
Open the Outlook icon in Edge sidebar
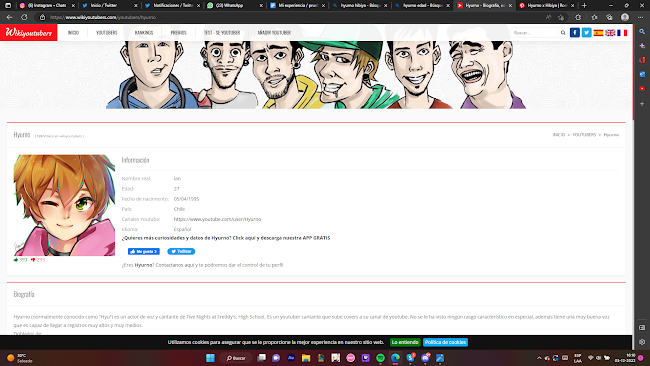[x=642, y=74]
